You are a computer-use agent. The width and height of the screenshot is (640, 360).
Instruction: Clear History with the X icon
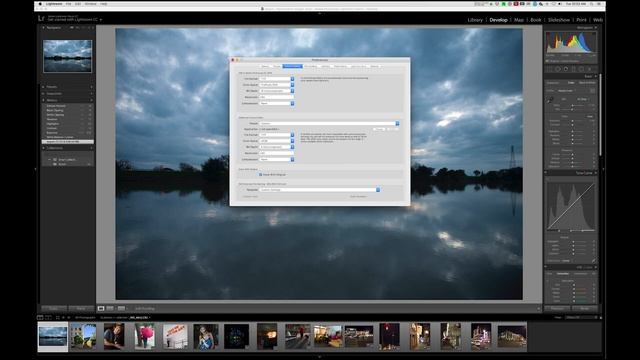coord(91,100)
